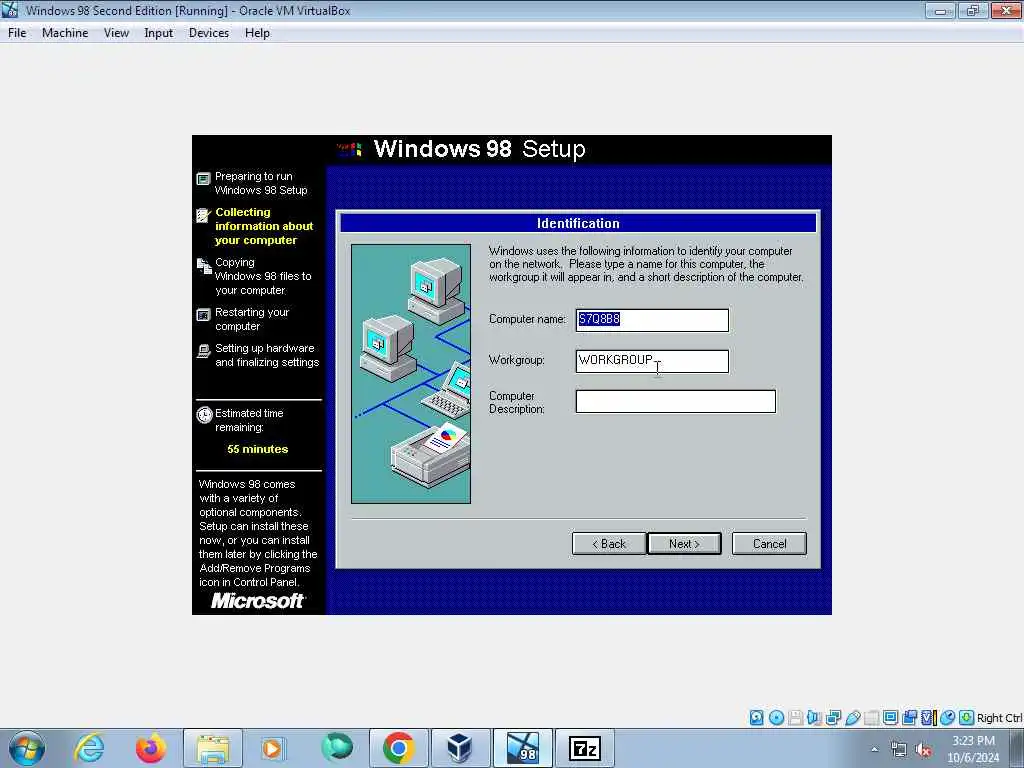Screen dimensions: 1024x768
Task: Minimize the VirtualBox window
Action: (940, 10)
